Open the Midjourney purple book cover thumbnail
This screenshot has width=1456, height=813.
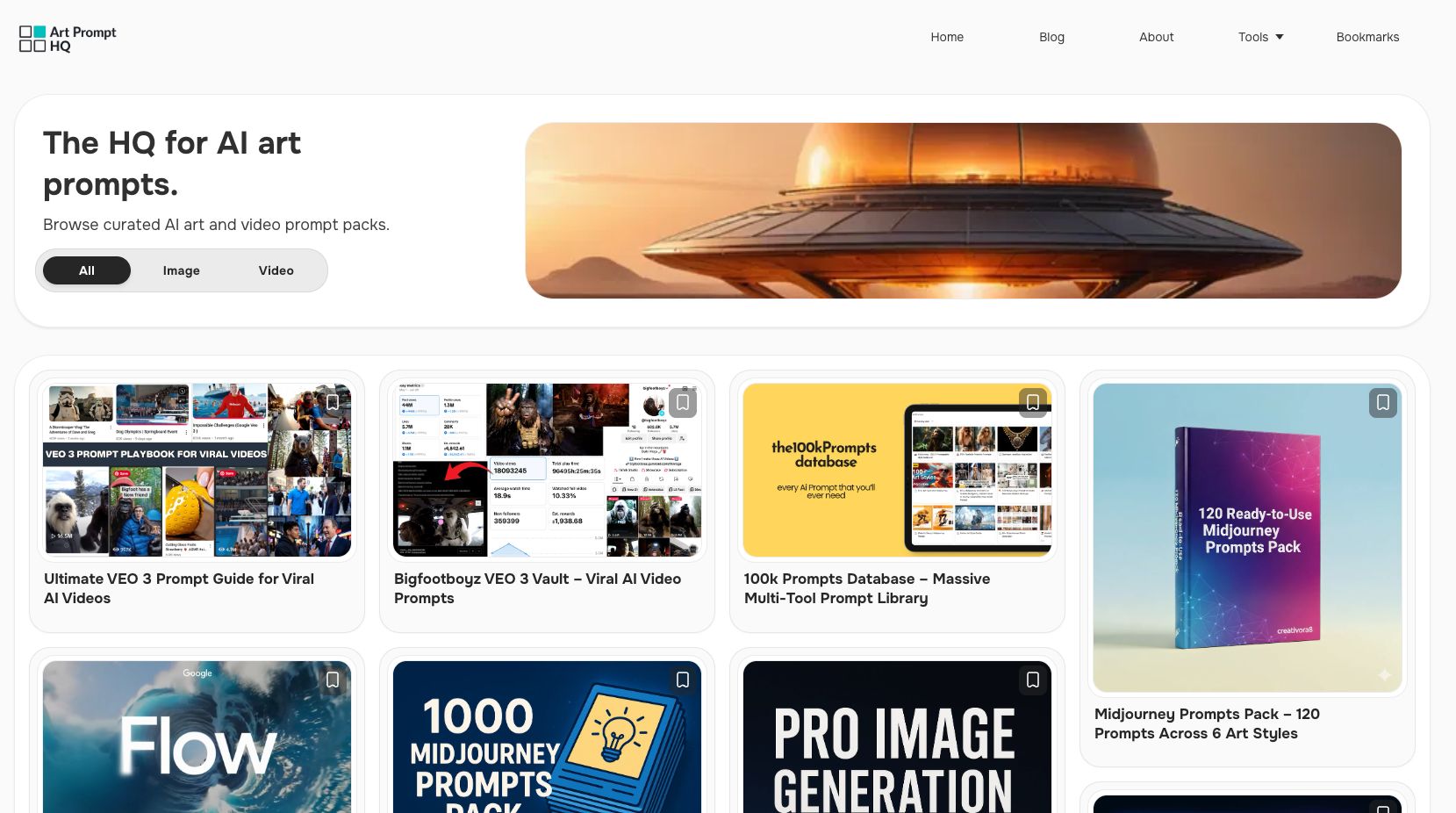pos(1247,538)
